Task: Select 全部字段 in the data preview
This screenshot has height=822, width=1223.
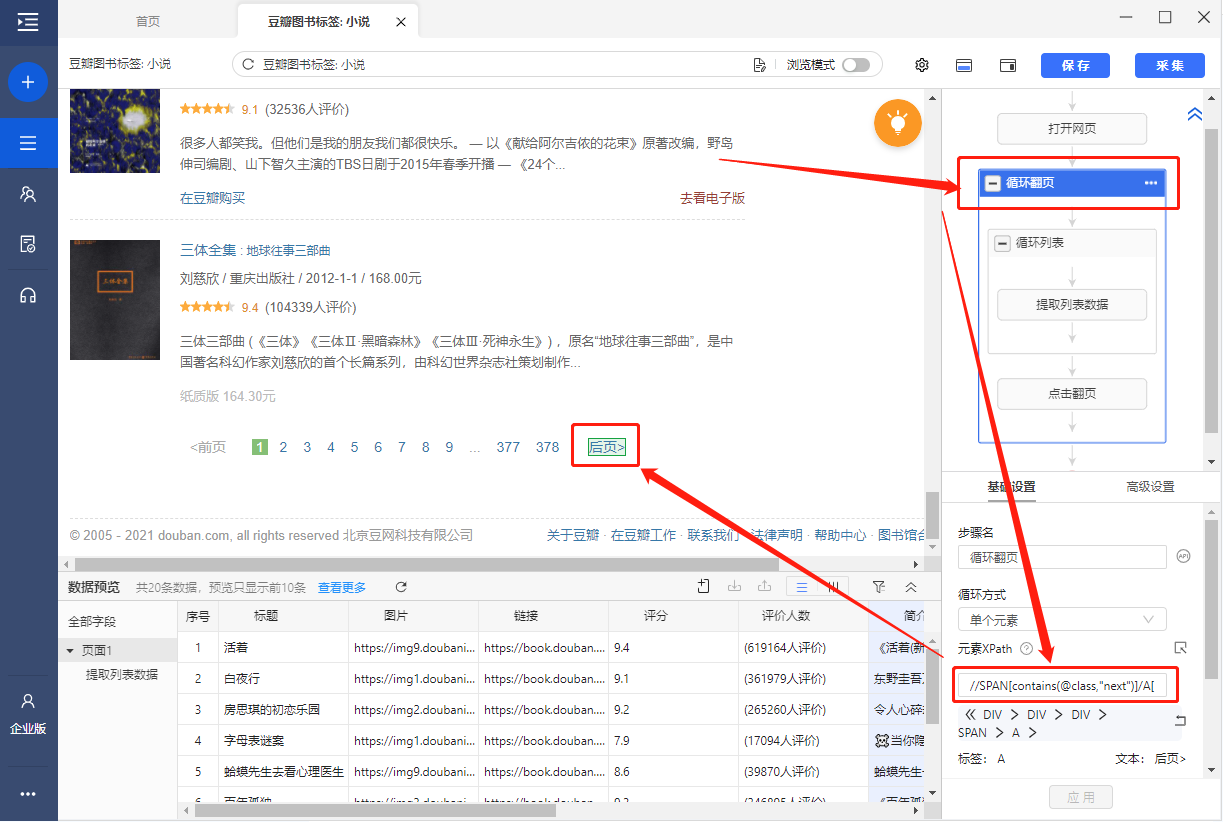Action: click(x=92, y=622)
